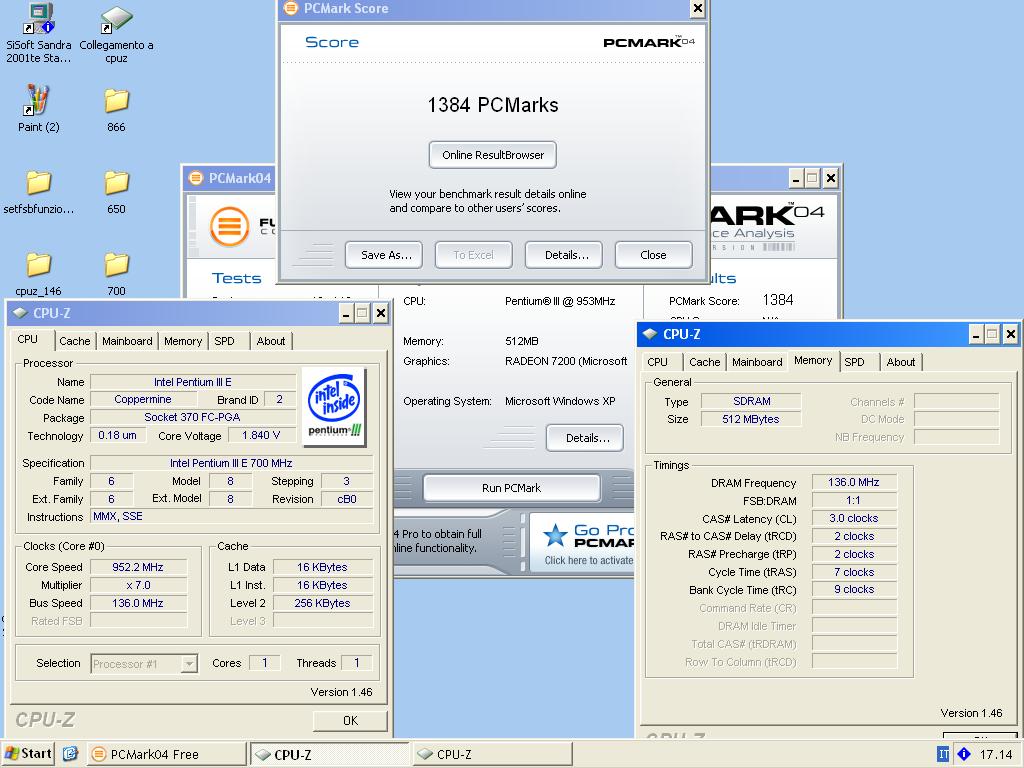1024x768 pixels.
Task: Click the Run PCMark button
Action: point(511,488)
